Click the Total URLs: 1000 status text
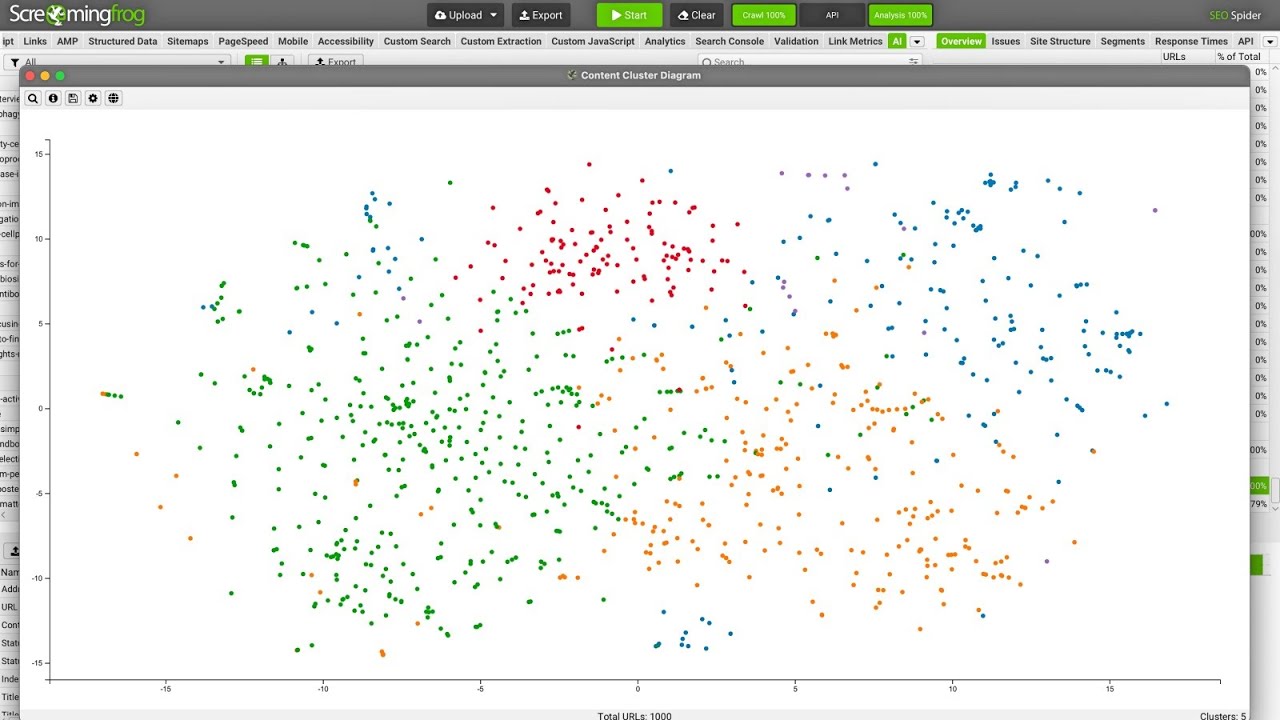 [635, 715]
